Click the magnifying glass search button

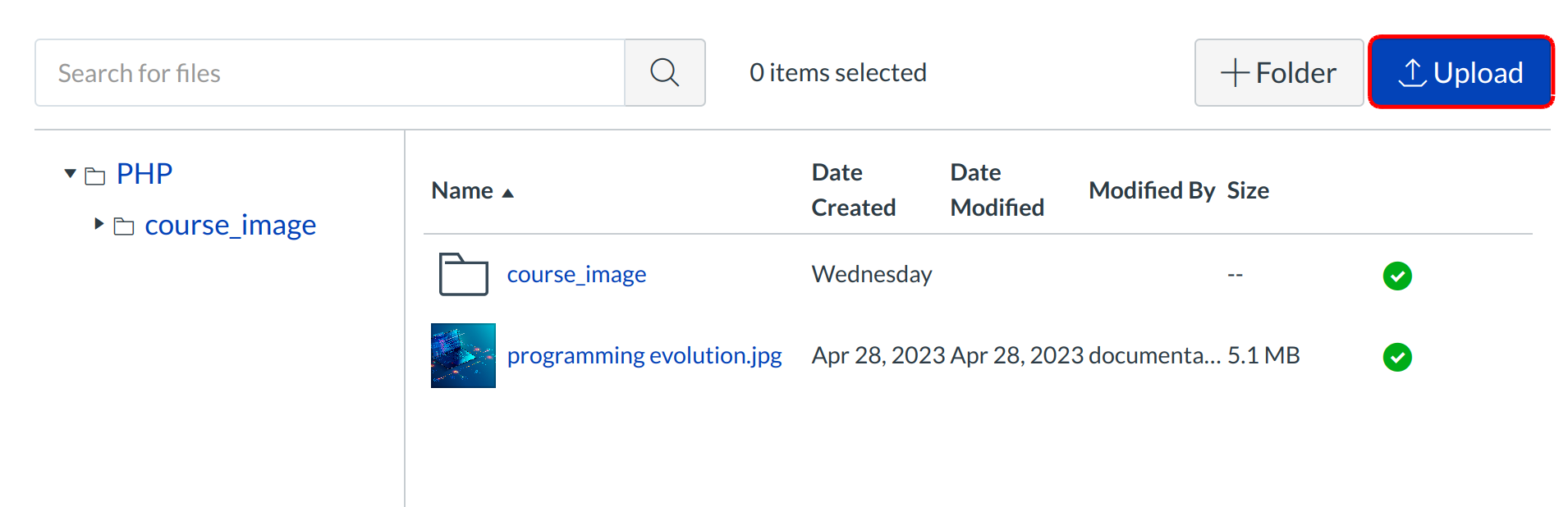(x=664, y=73)
